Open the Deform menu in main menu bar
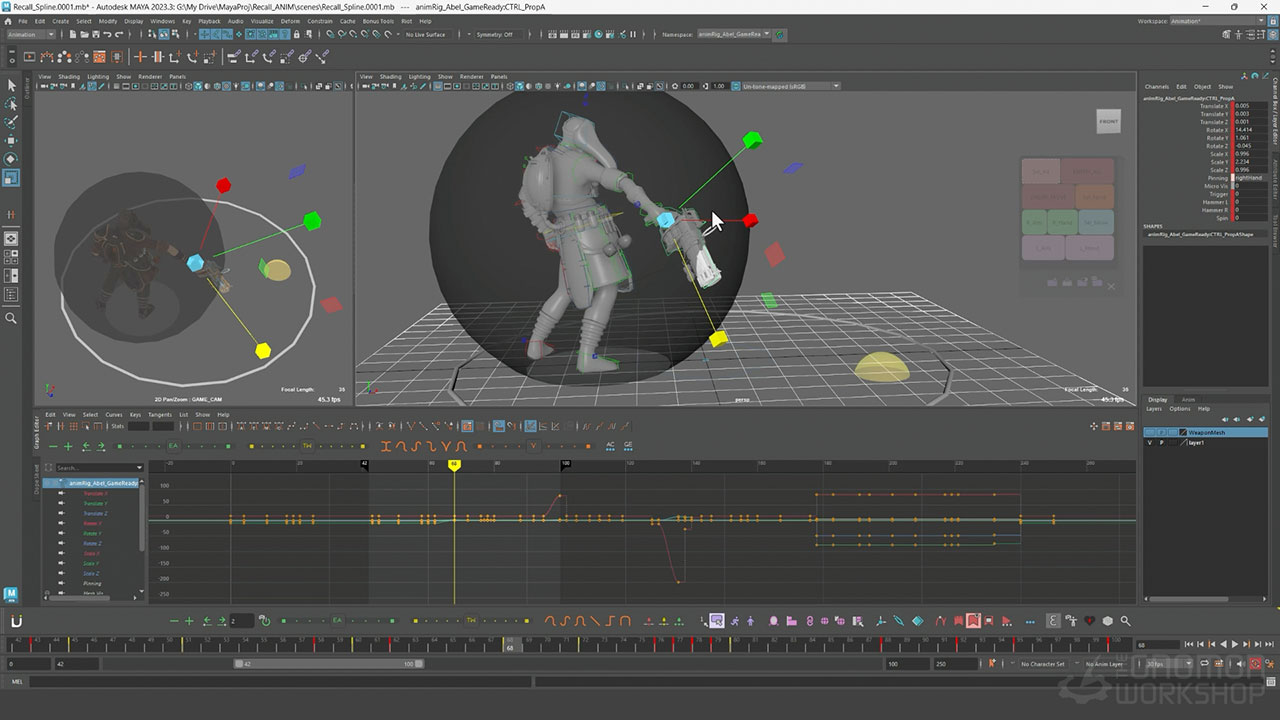 289,20
